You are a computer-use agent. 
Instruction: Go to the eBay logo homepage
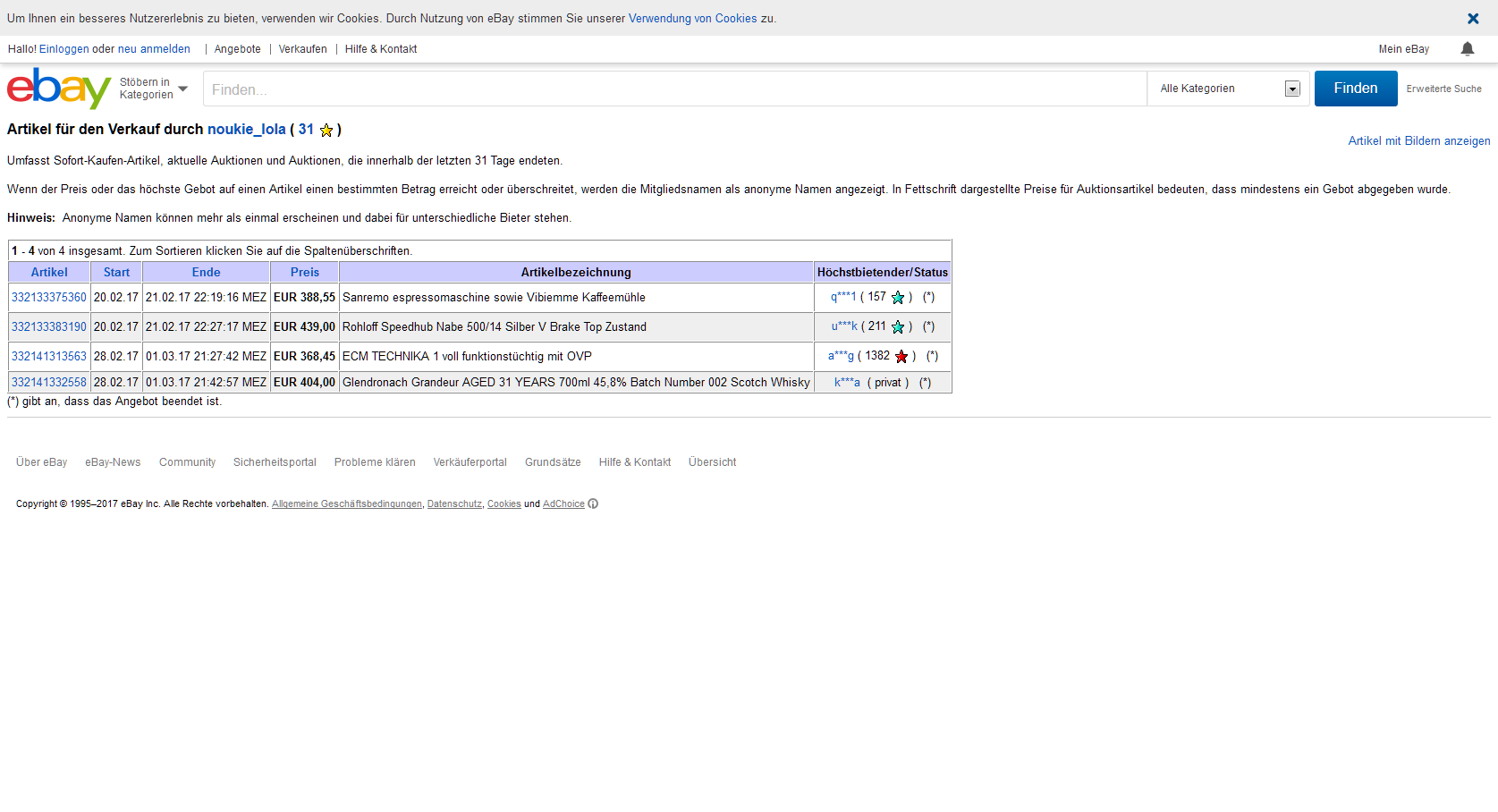click(59, 88)
